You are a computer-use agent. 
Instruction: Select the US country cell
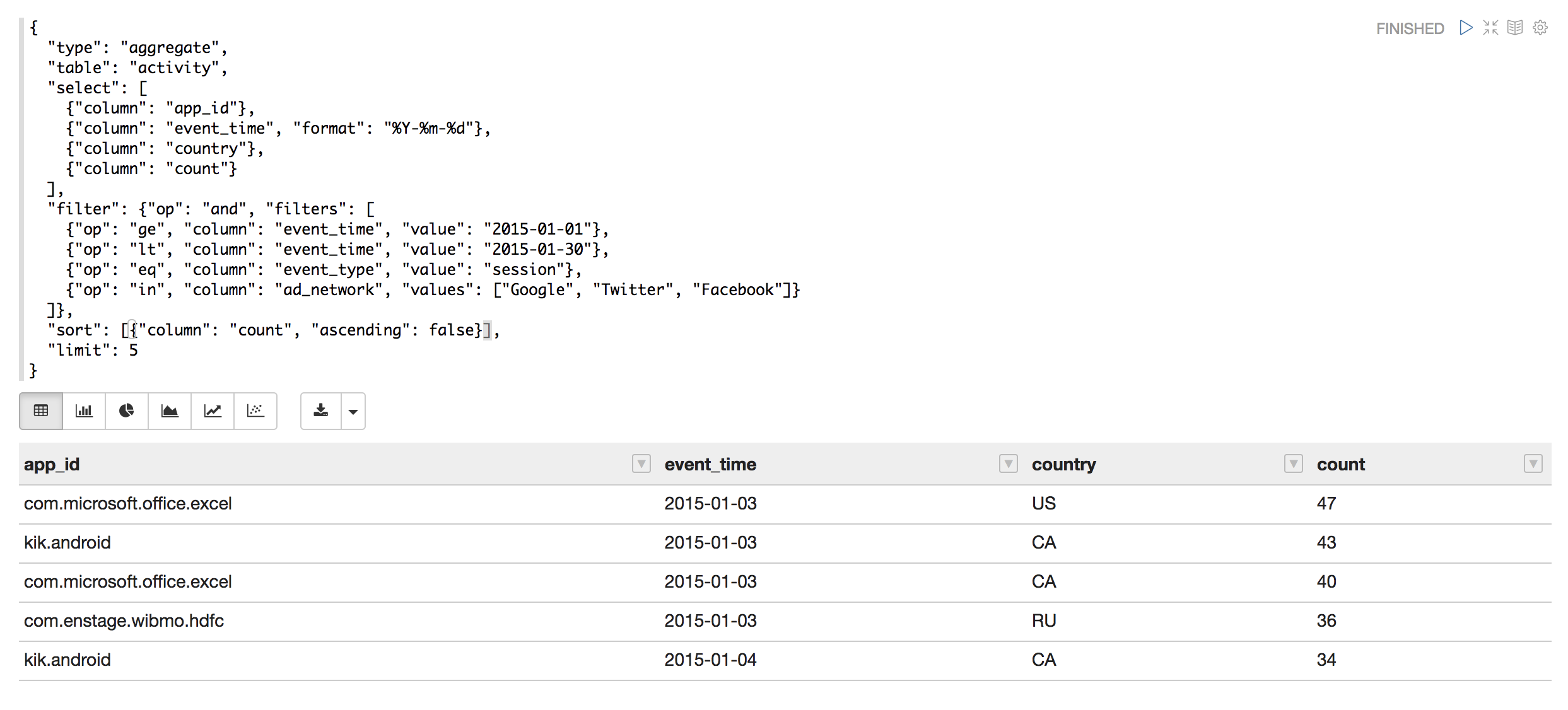tap(1044, 504)
